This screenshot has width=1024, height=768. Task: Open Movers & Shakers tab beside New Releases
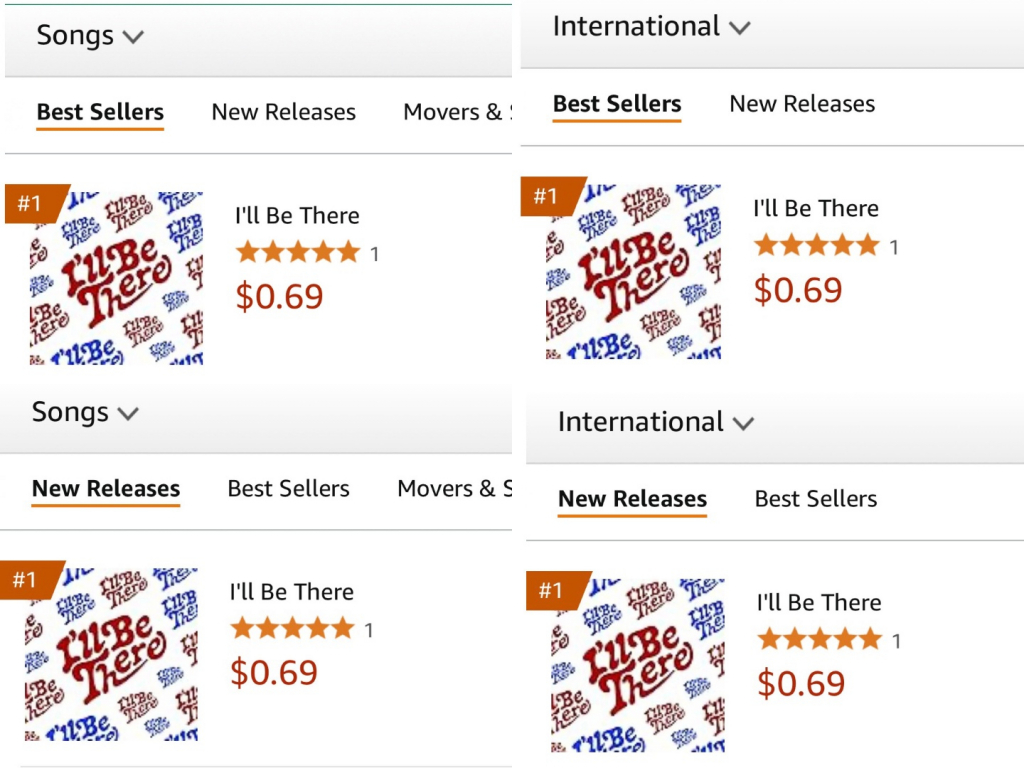pos(457,112)
